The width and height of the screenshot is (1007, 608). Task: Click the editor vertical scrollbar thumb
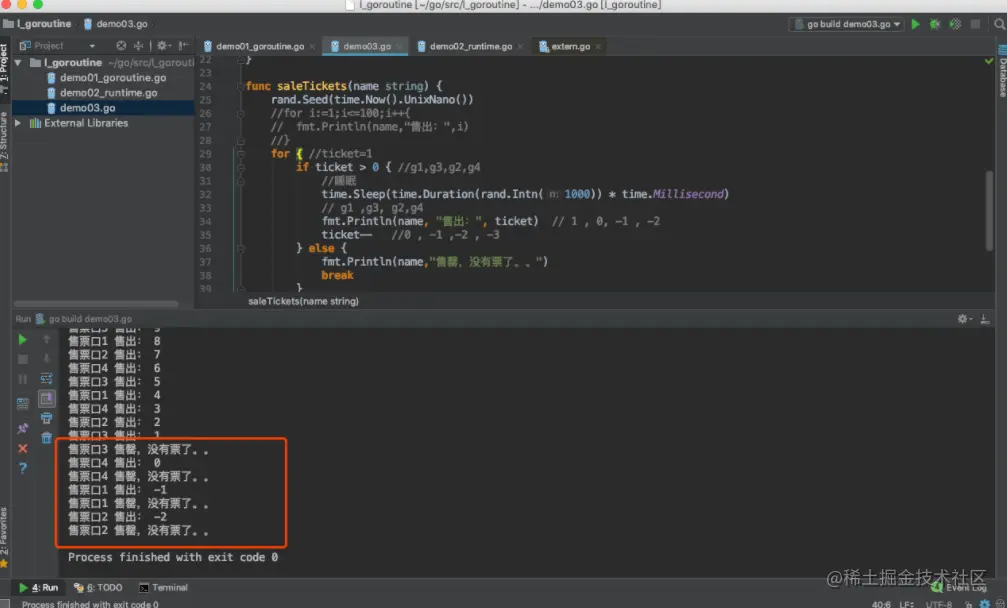(989, 211)
